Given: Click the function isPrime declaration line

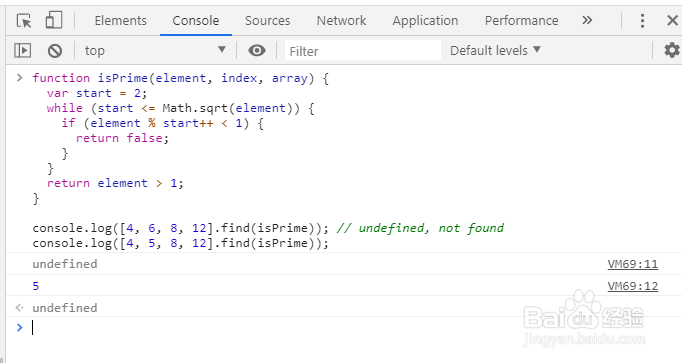Looking at the screenshot, I should tap(181, 78).
